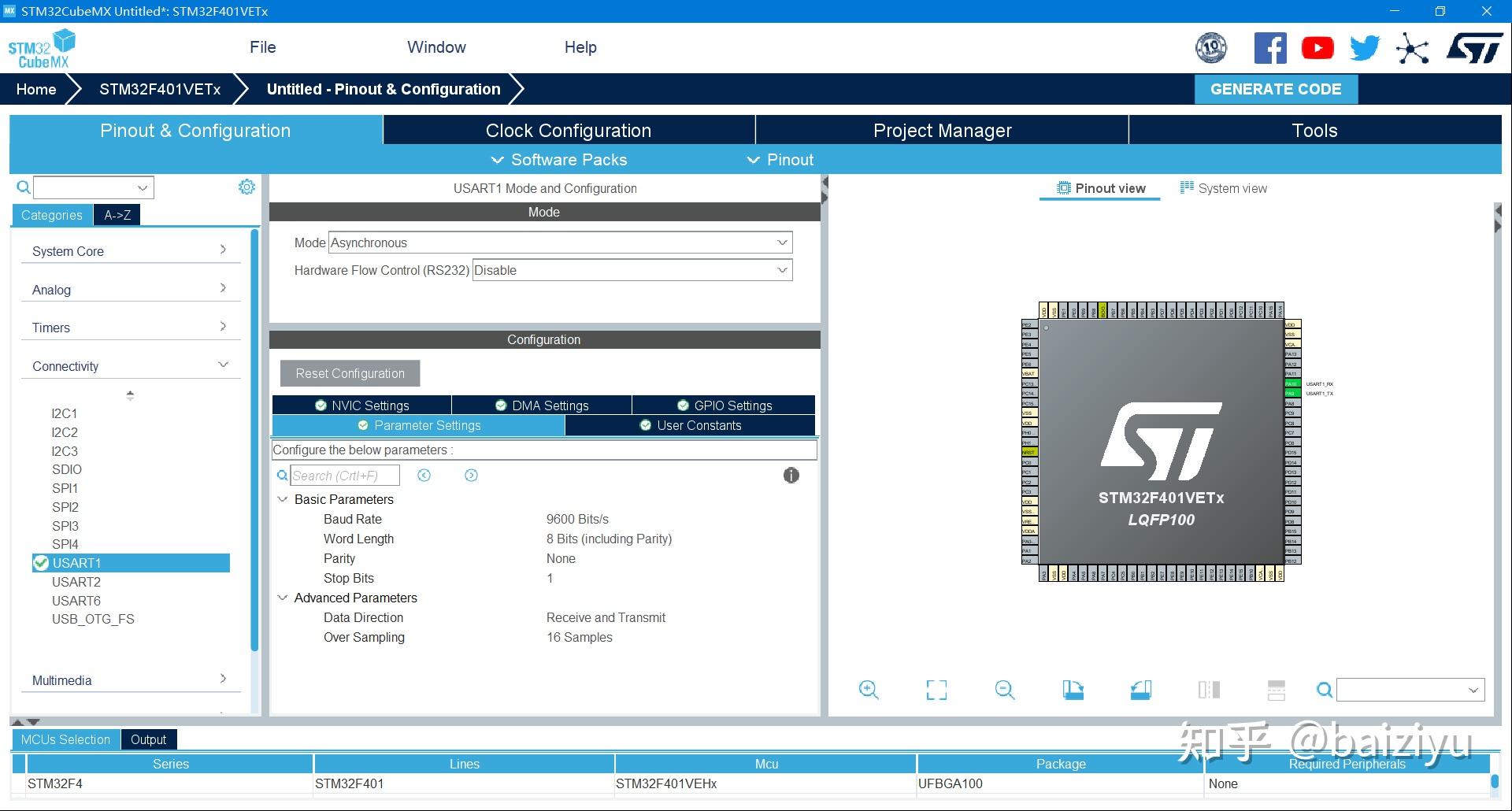This screenshot has width=1512, height=811.
Task: Click the parameter info icon
Action: point(791,475)
